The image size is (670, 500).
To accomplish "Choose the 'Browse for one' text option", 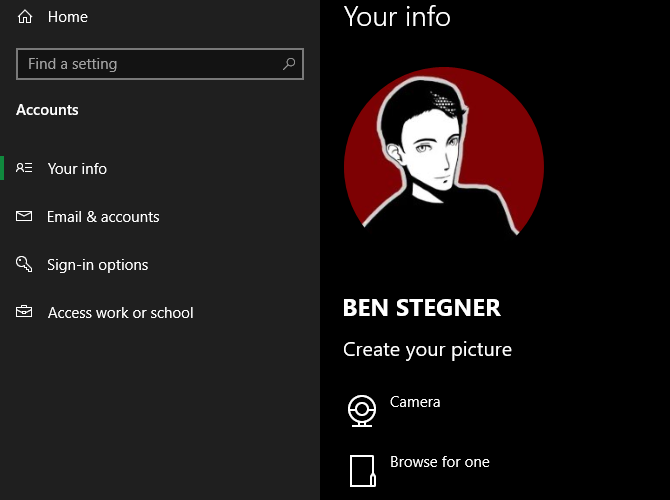I will pyautogui.click(x=439, y=462).
